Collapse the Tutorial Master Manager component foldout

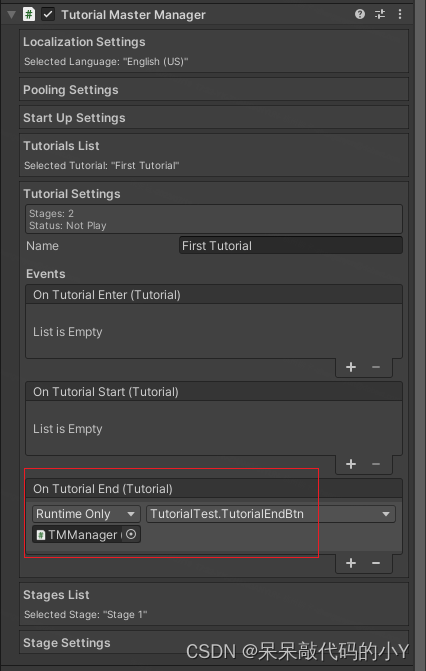pos(12,15)
